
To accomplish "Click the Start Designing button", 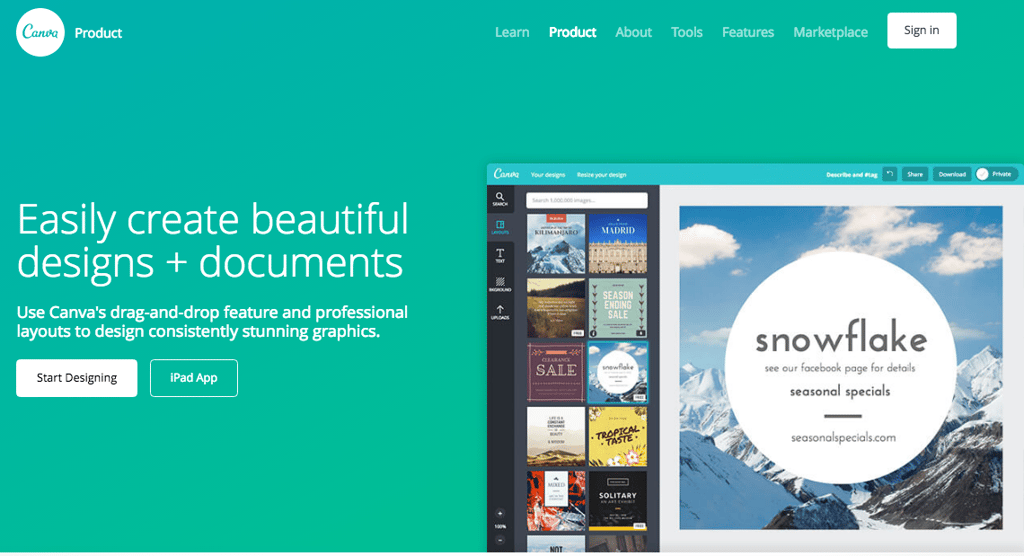I will [76, 378].
